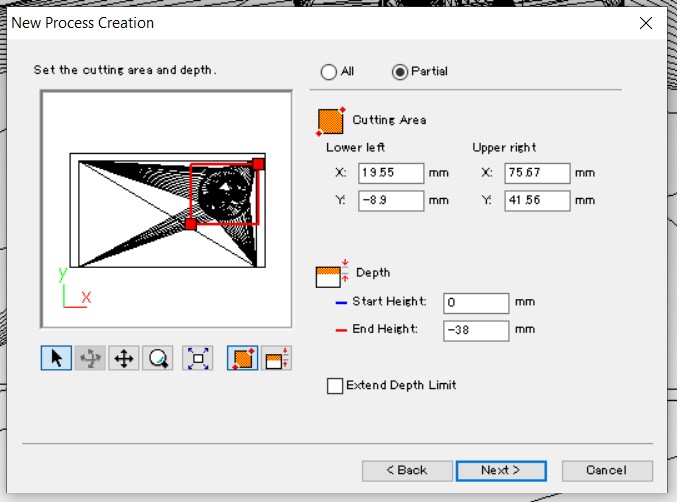Image resolution: width=677 pixels, height=502 pixels.
Task: Click the 'Lower left' label
Action: [x=355, y=148]
